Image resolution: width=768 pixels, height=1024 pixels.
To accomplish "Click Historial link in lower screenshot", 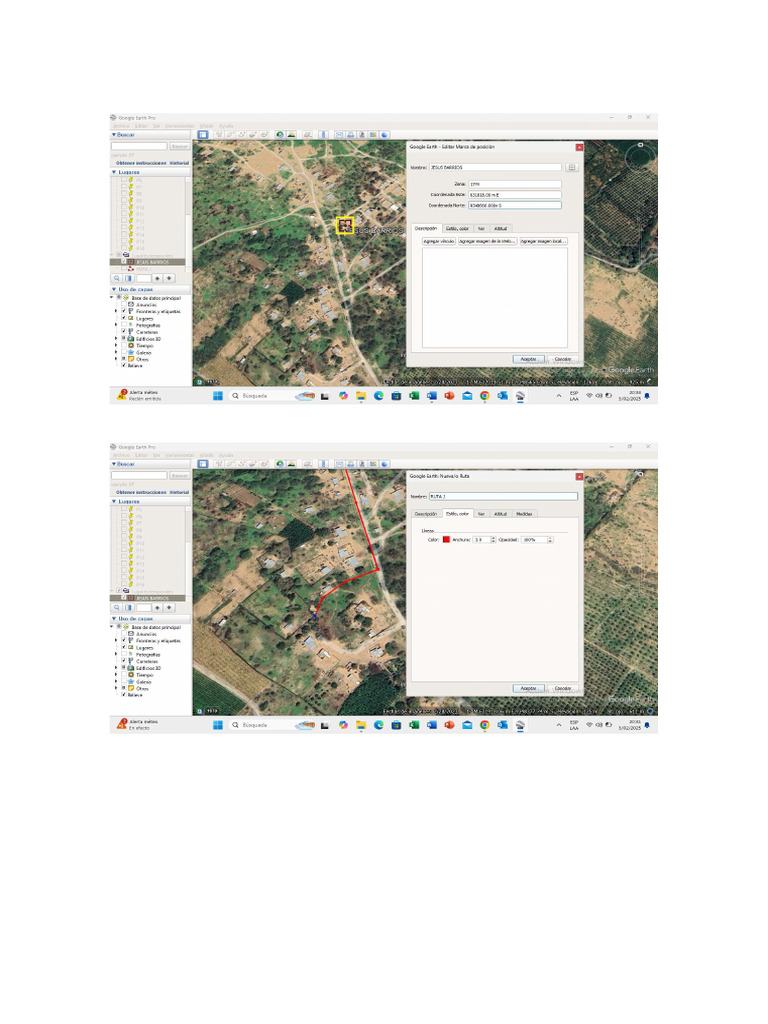I will point(180,492).
